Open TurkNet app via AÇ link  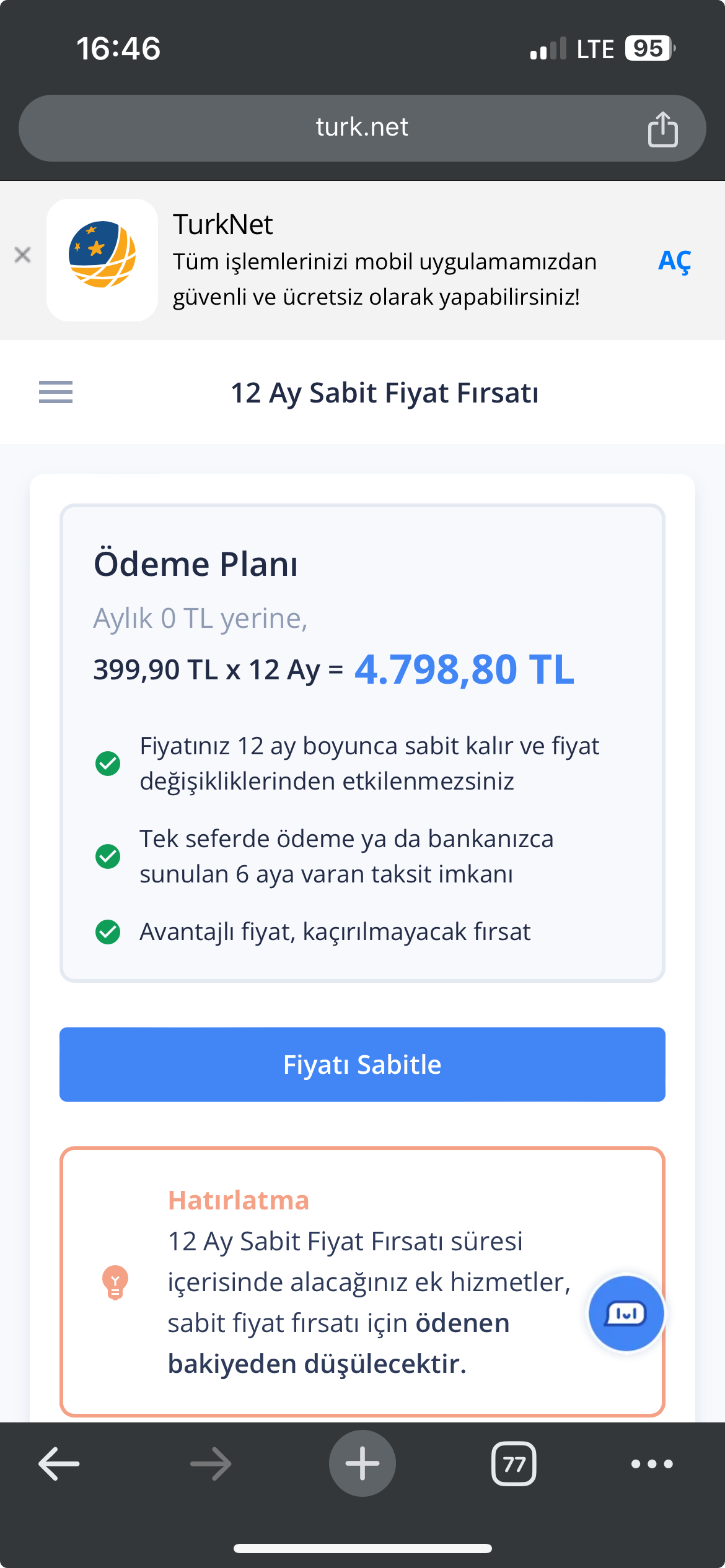click(674, 261)
